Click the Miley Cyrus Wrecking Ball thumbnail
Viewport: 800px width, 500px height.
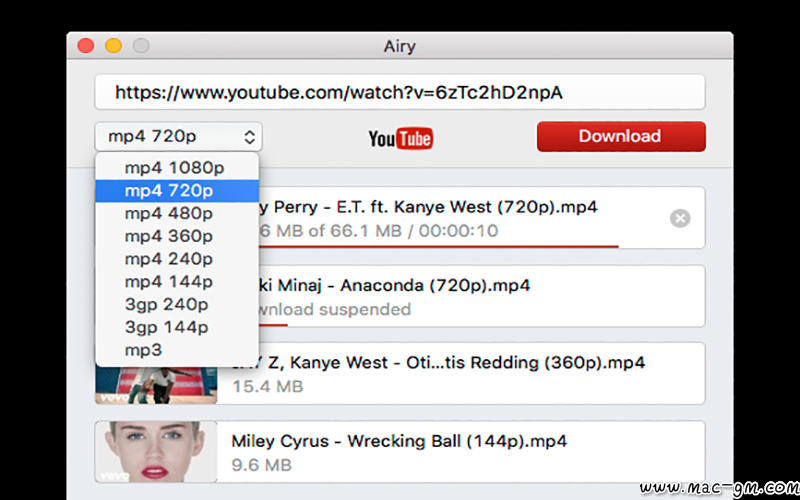(156, 452)
